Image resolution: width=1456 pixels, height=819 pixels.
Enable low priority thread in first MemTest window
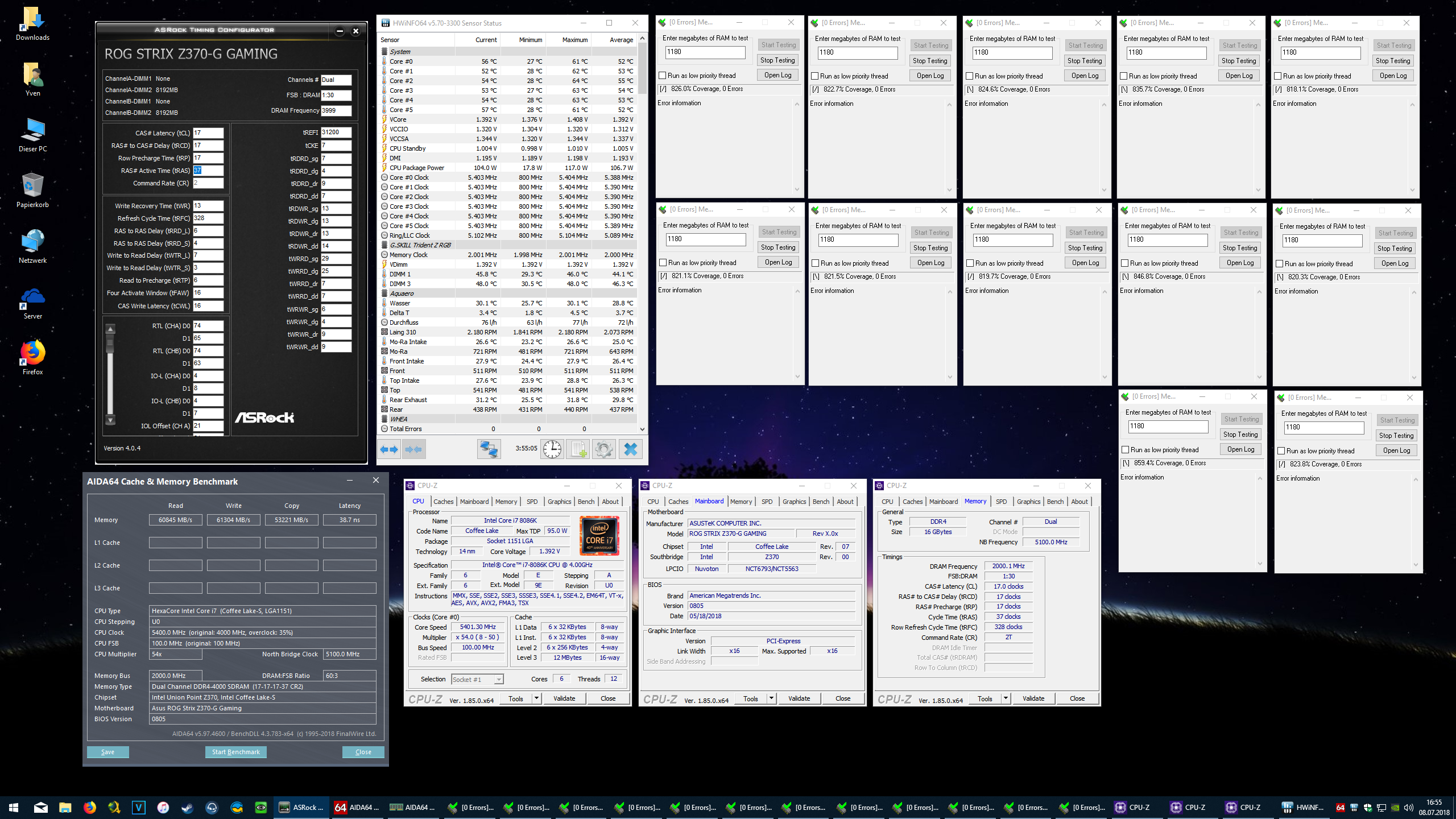point(663,76)
